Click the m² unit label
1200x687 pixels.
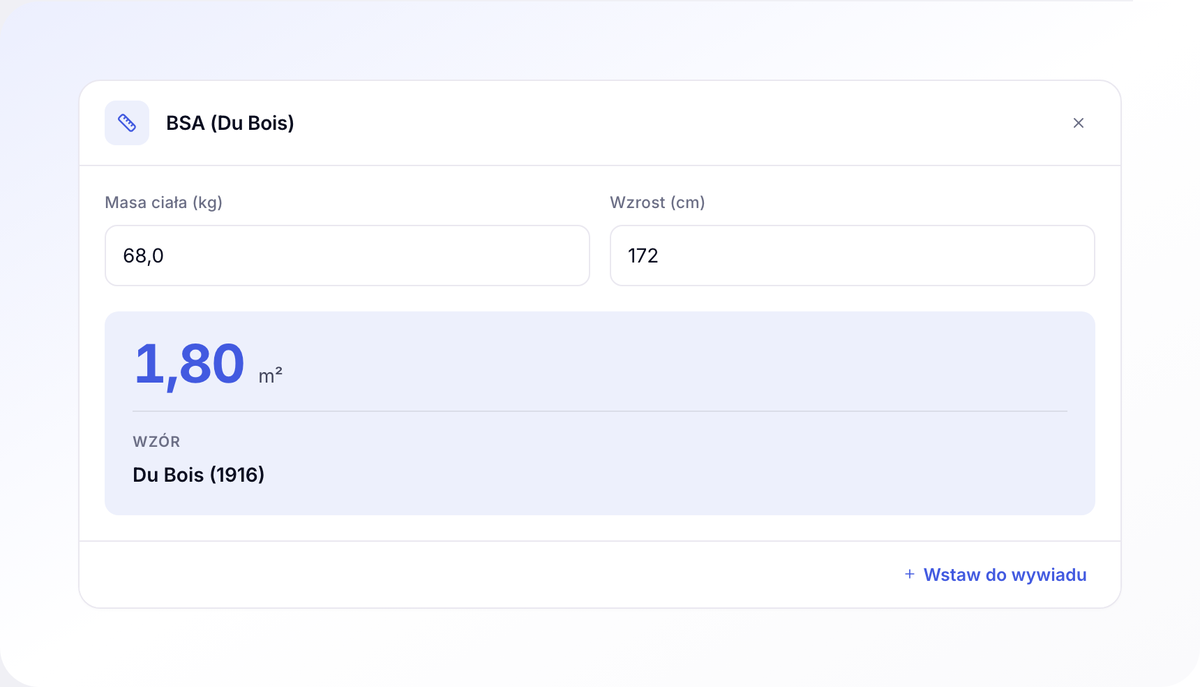point(270,375)
